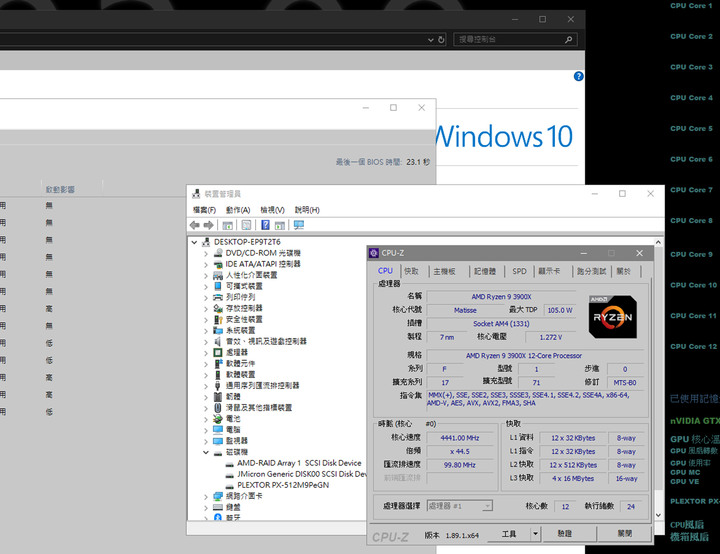Click the 可攜式裝置 portable device icon
The width and height of the screenshot is (720, 554).
pyautogui.click(x=218, y=286)
